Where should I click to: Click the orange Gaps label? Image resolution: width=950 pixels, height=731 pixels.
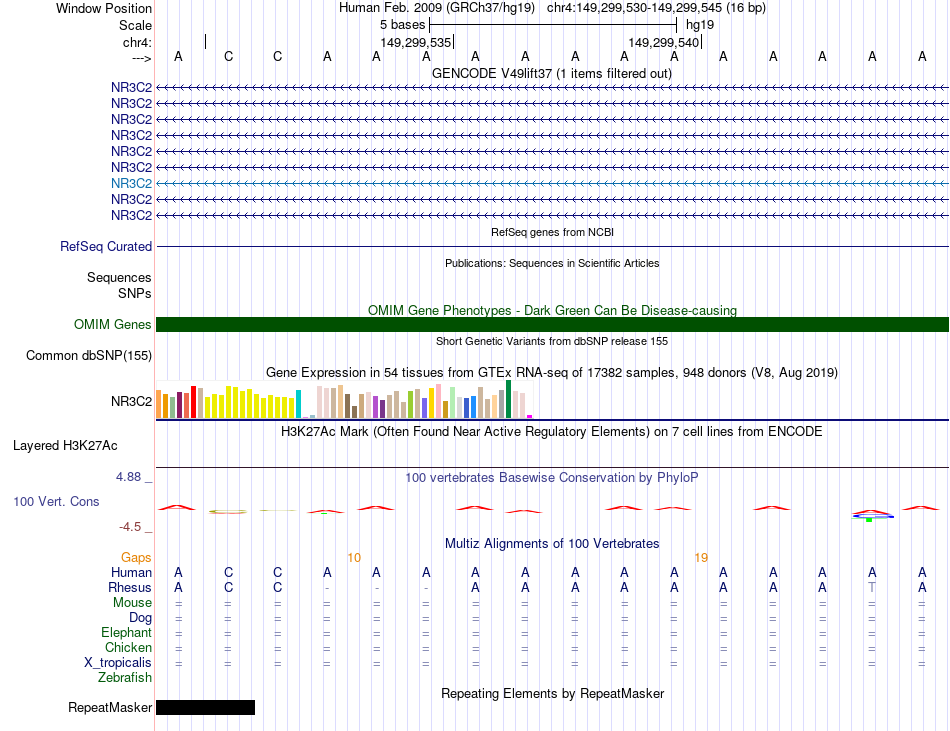[136, 557]
